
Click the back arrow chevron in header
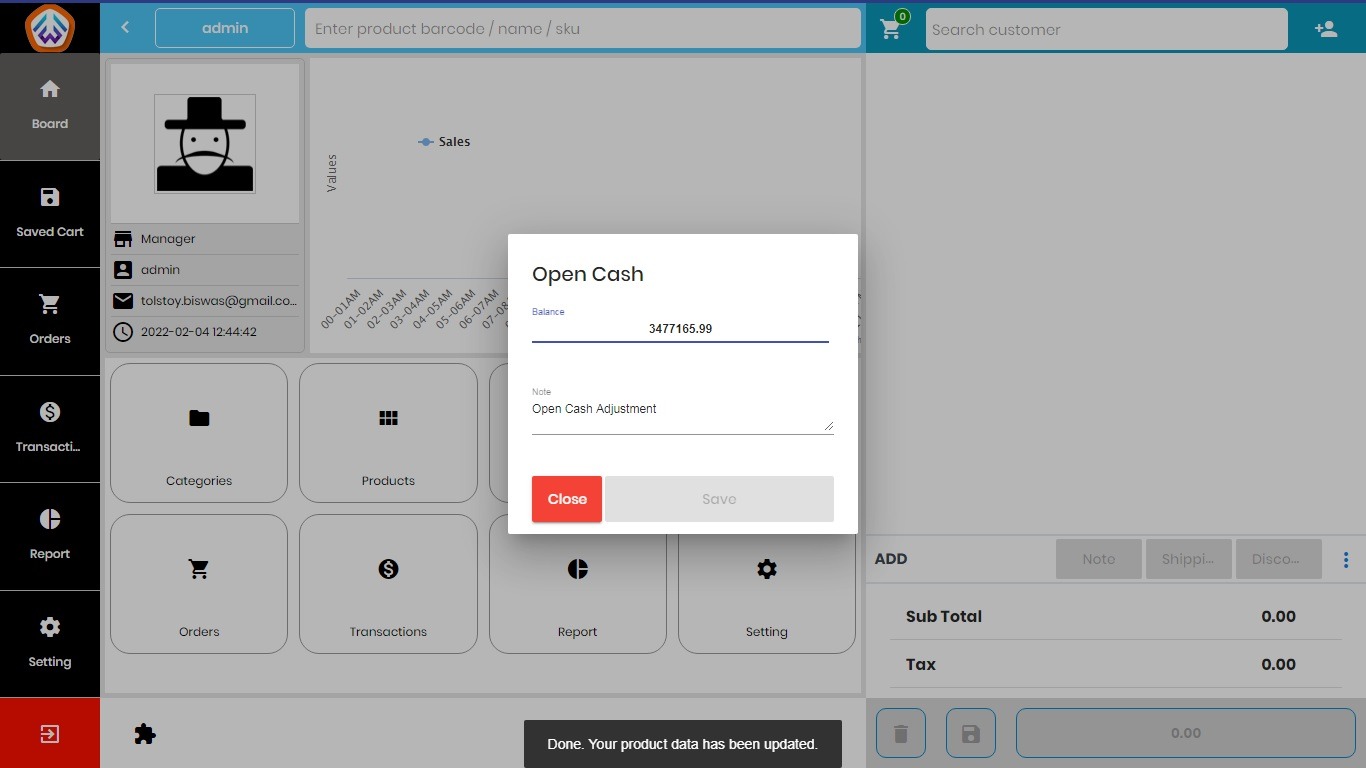125,28
